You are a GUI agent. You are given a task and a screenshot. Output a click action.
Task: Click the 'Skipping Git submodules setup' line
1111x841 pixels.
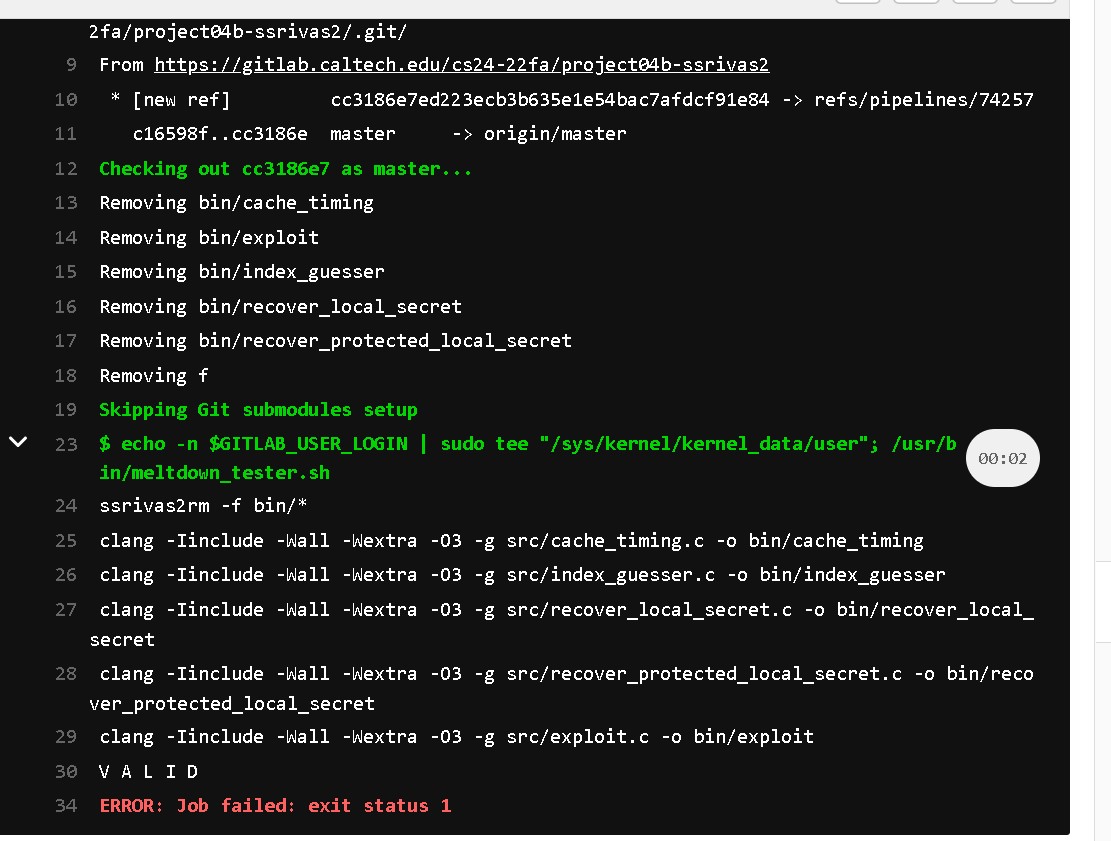258,410
